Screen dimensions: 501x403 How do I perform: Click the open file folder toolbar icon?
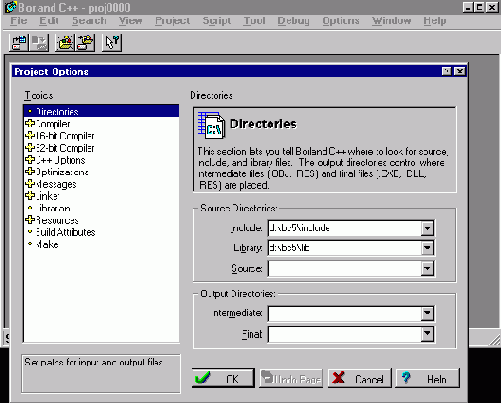(x=85, y=43)
